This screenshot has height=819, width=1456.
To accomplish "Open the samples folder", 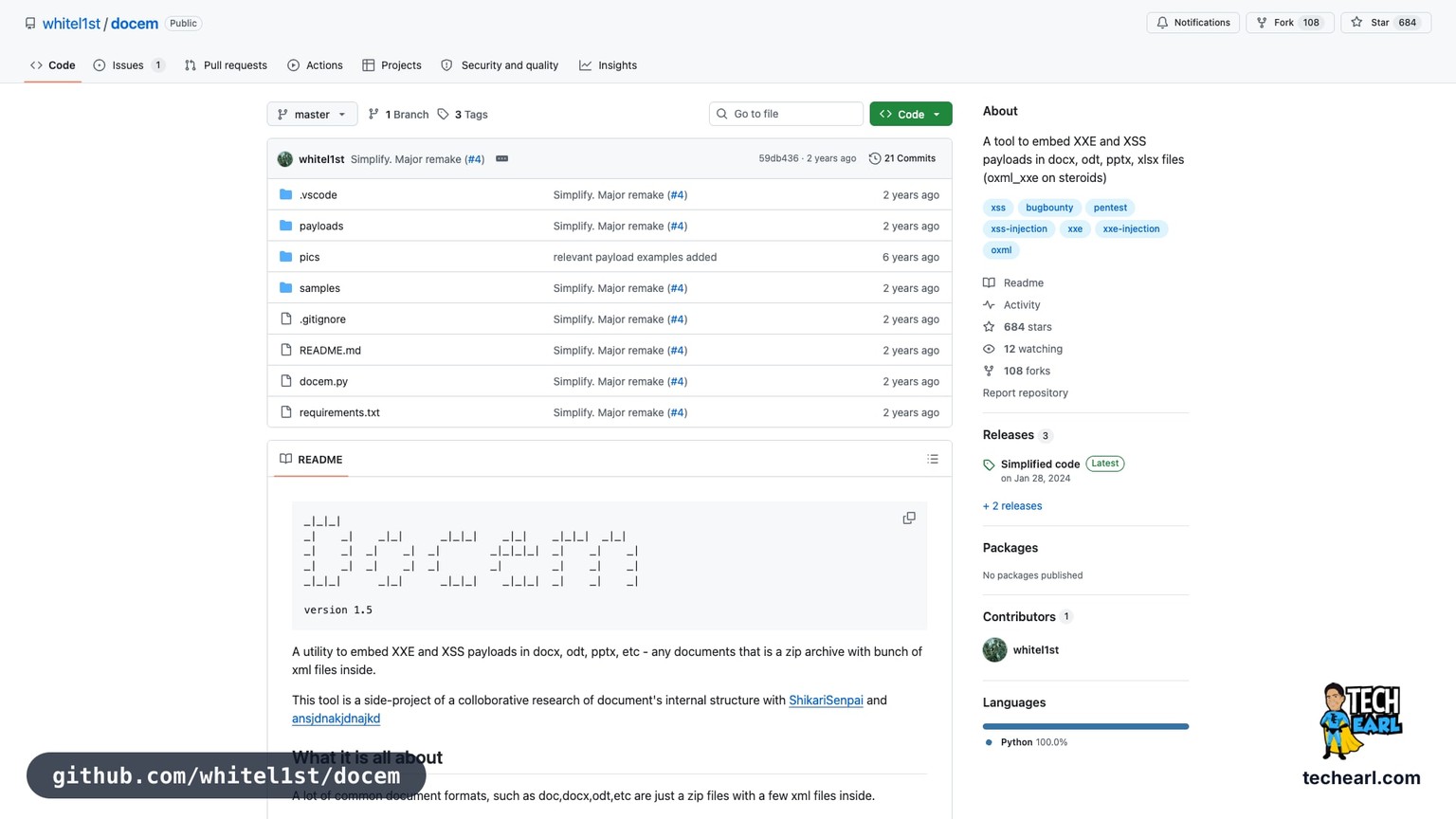I will pyautogui.click(x=319, y=288).
